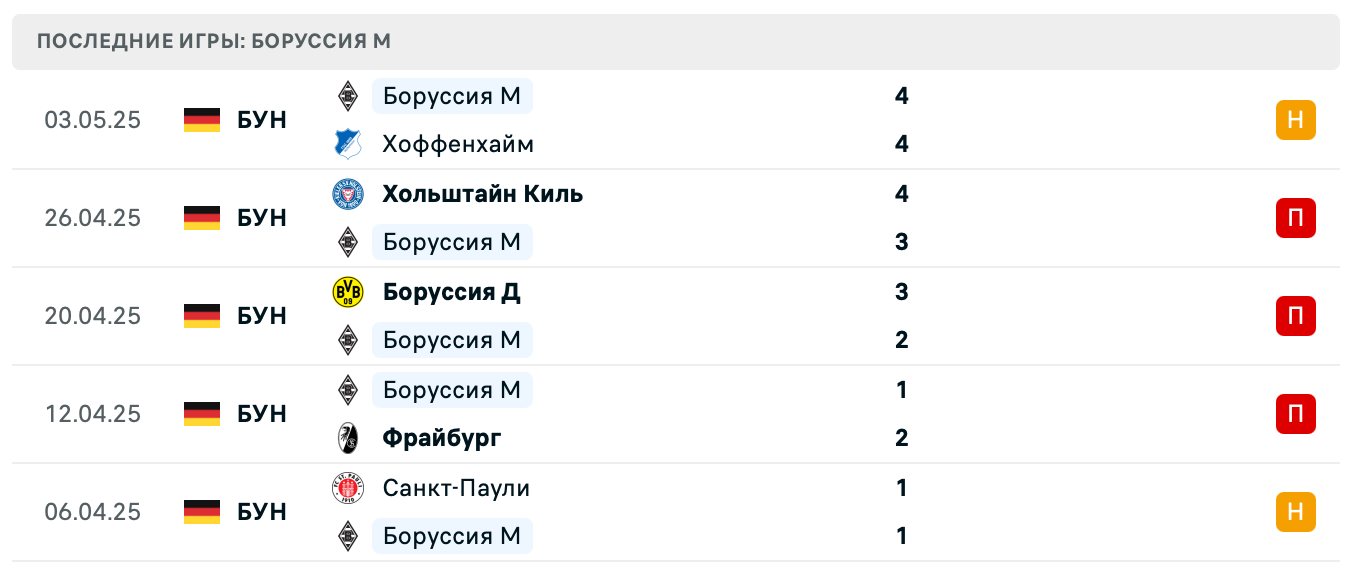The width and height of the screenshot is (1352, 576).
Task: Click the Holstein Kiel club badge
Action: tap(350, 194)
